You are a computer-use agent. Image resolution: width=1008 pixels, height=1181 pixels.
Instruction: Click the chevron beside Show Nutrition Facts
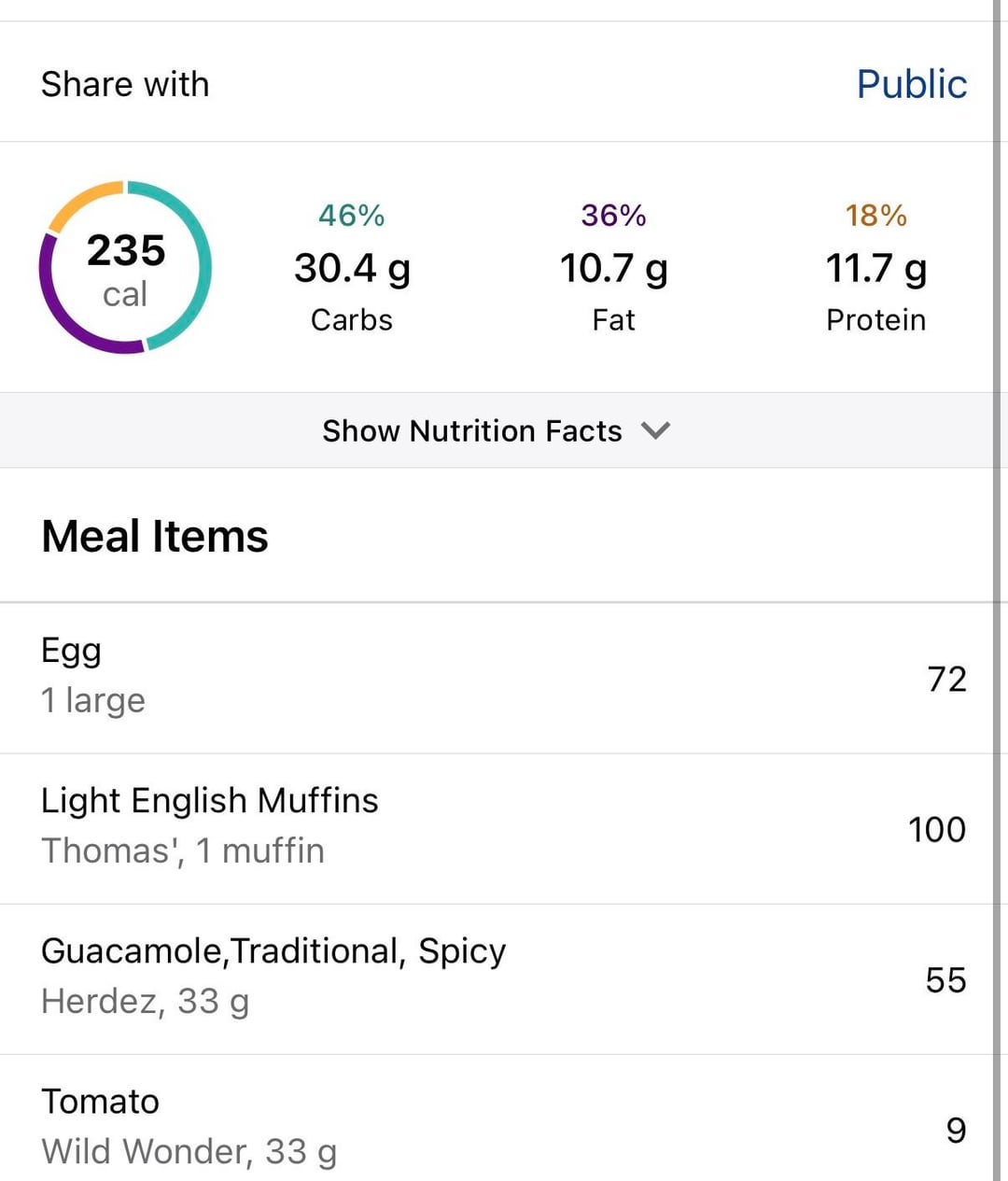656,430
